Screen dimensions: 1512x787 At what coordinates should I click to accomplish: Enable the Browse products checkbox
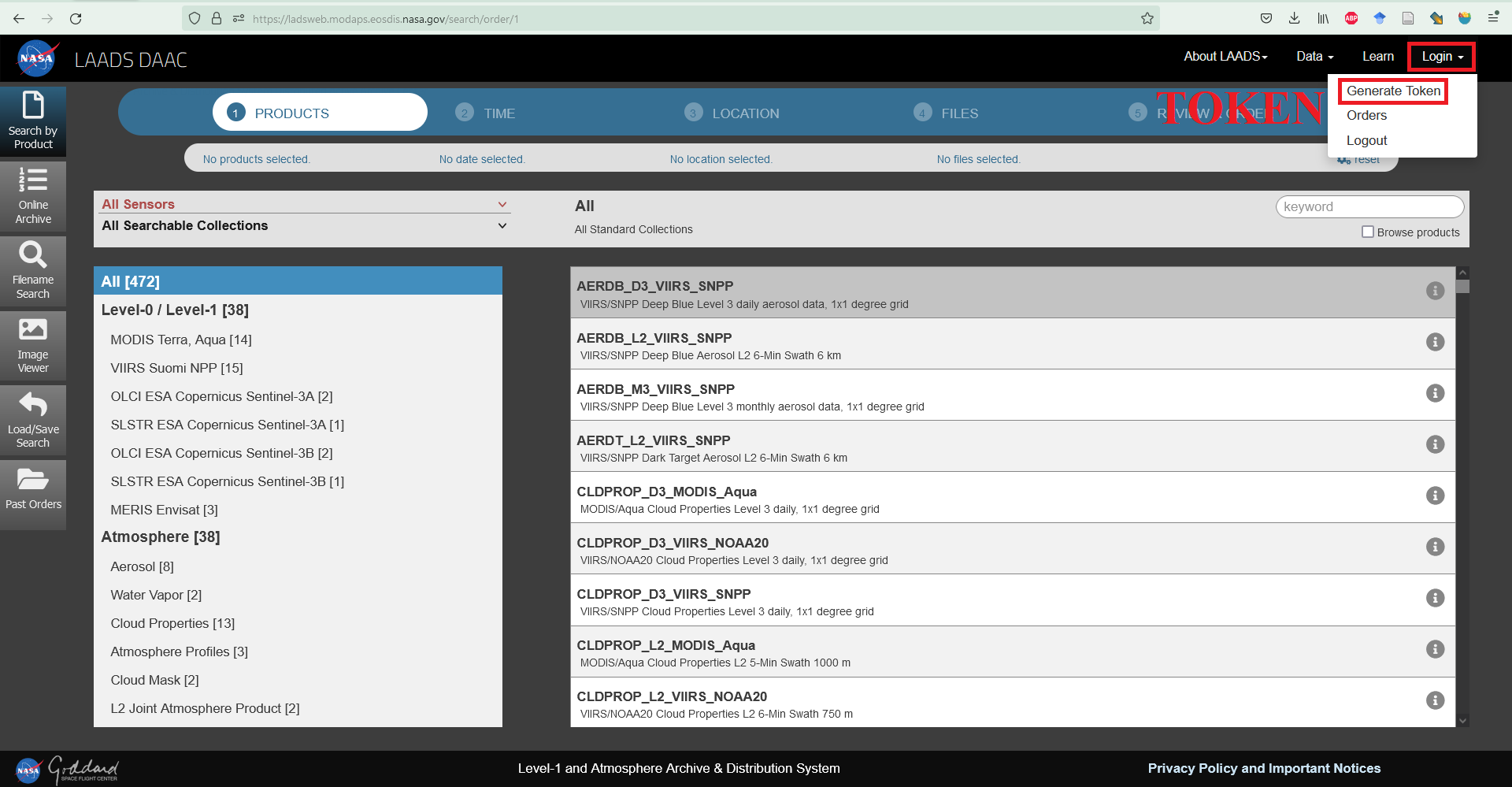[1368, 232]
